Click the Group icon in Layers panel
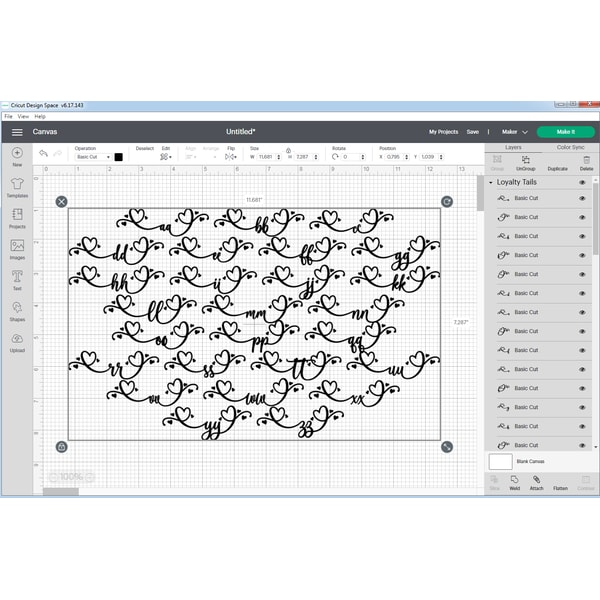Viewport: 600px width, 600px height. 497,160
